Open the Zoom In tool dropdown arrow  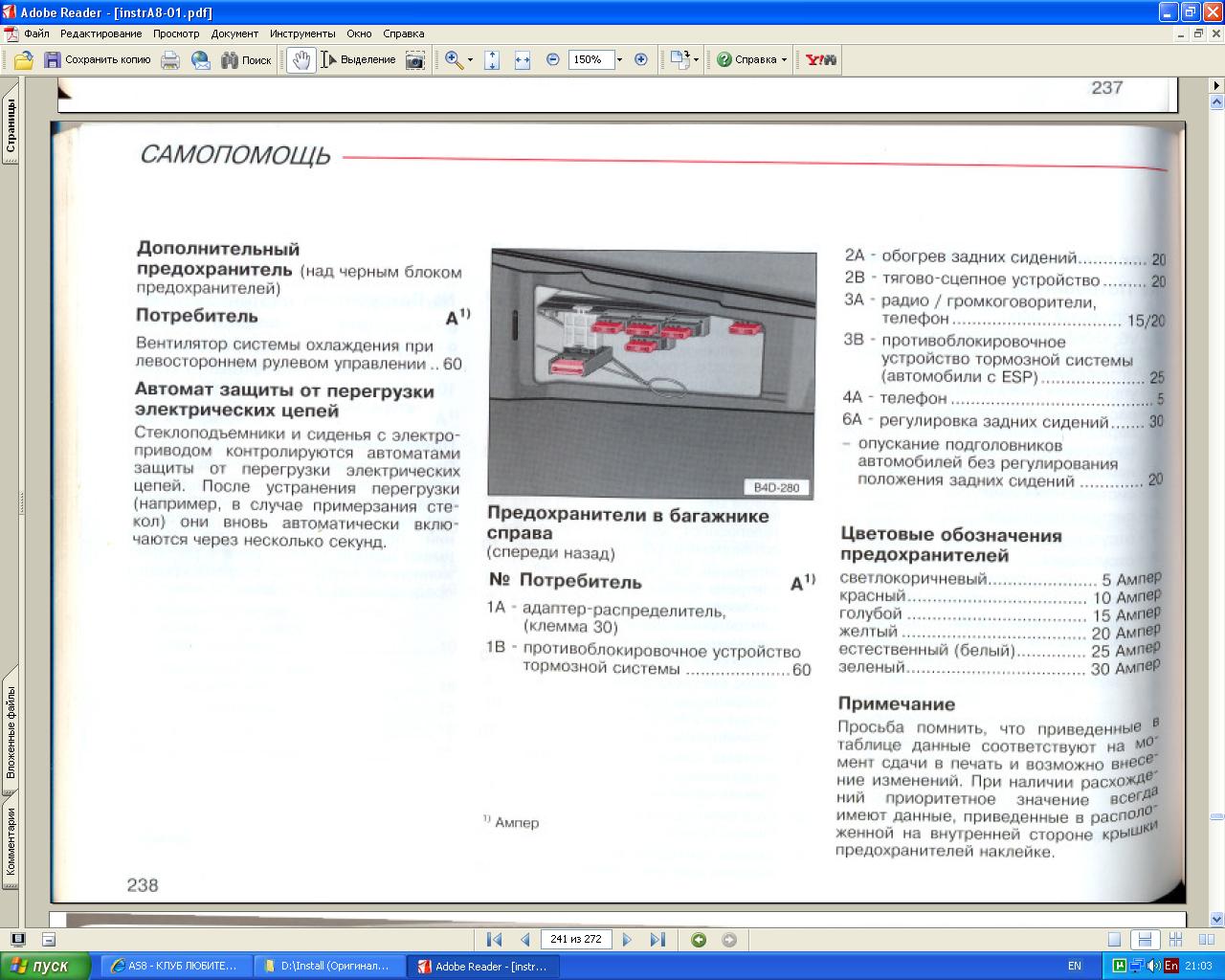tap(470, 60)
